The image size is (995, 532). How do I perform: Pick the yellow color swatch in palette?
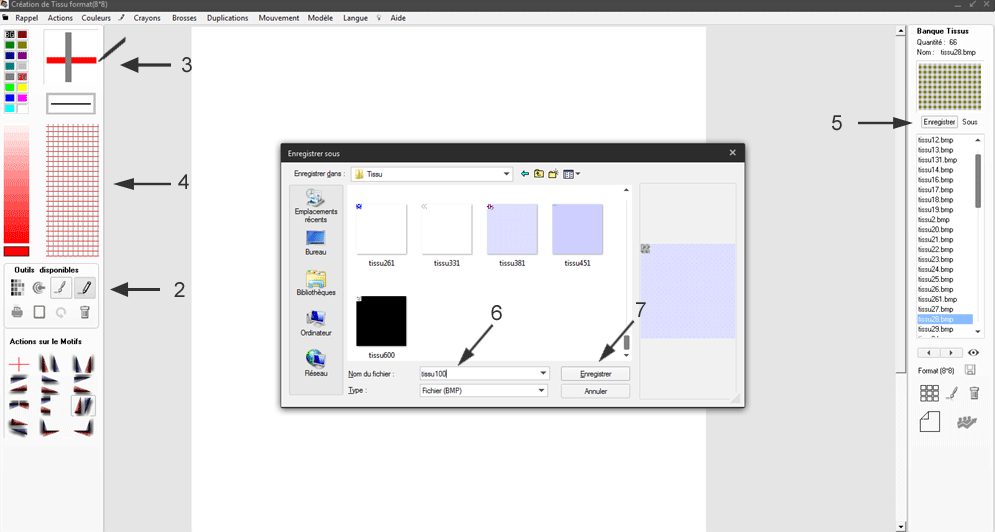pyautogui.click(x=22, y=87)
